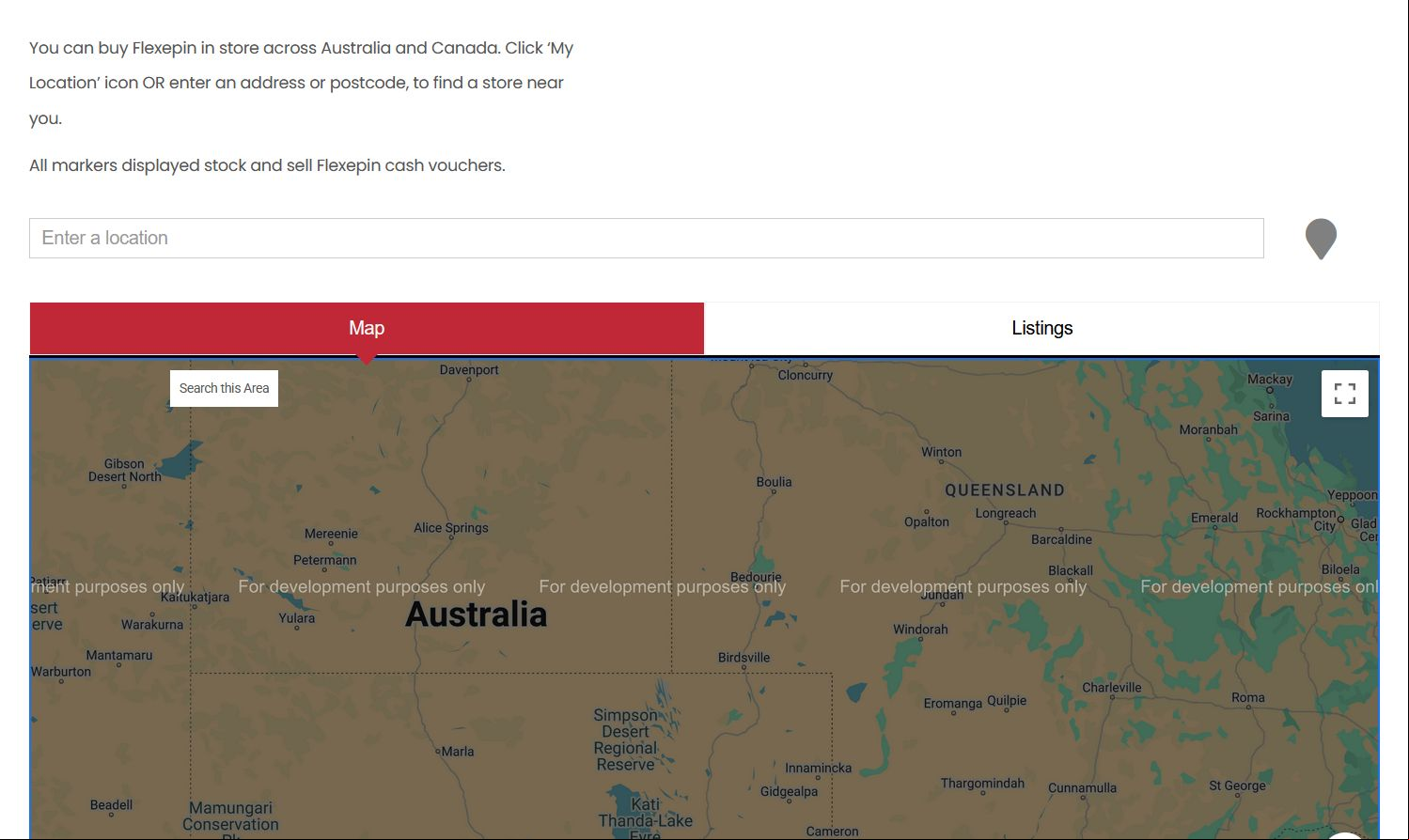
Task: Click Marla on the map
Action: pos(458,752)
